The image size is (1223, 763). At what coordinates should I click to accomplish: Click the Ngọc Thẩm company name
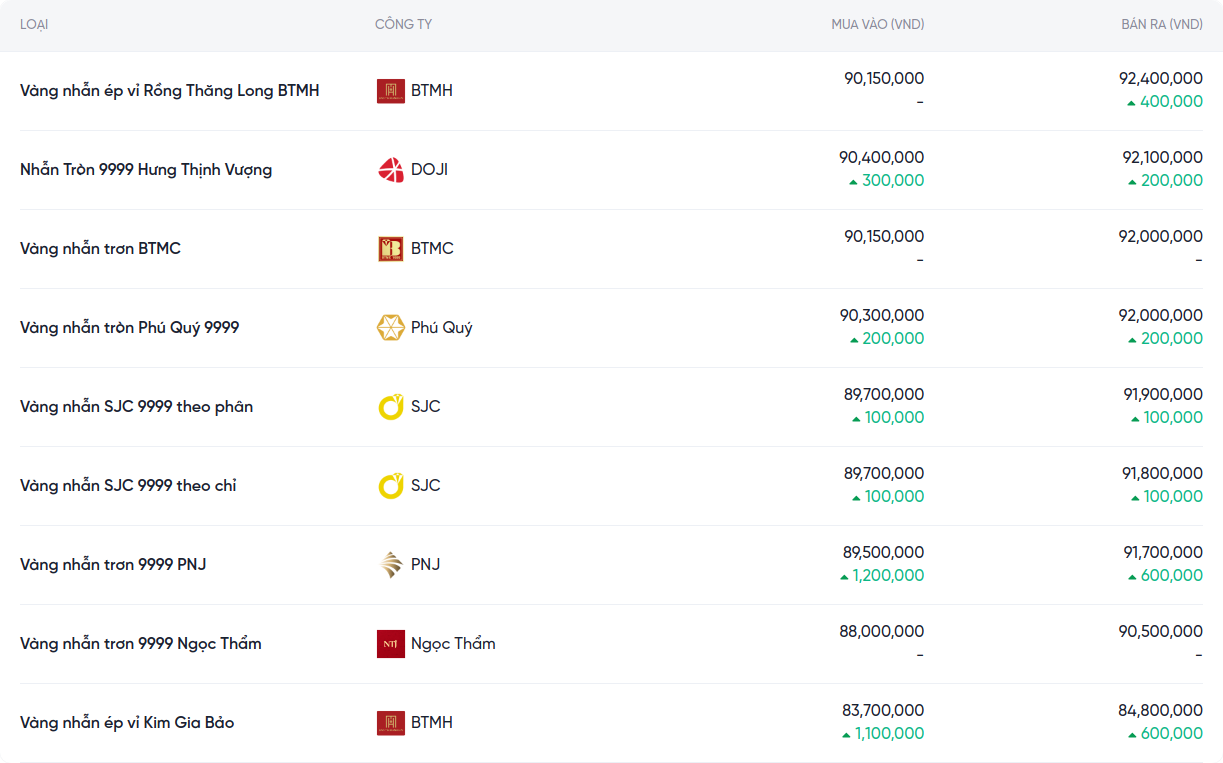pos(453,644)
